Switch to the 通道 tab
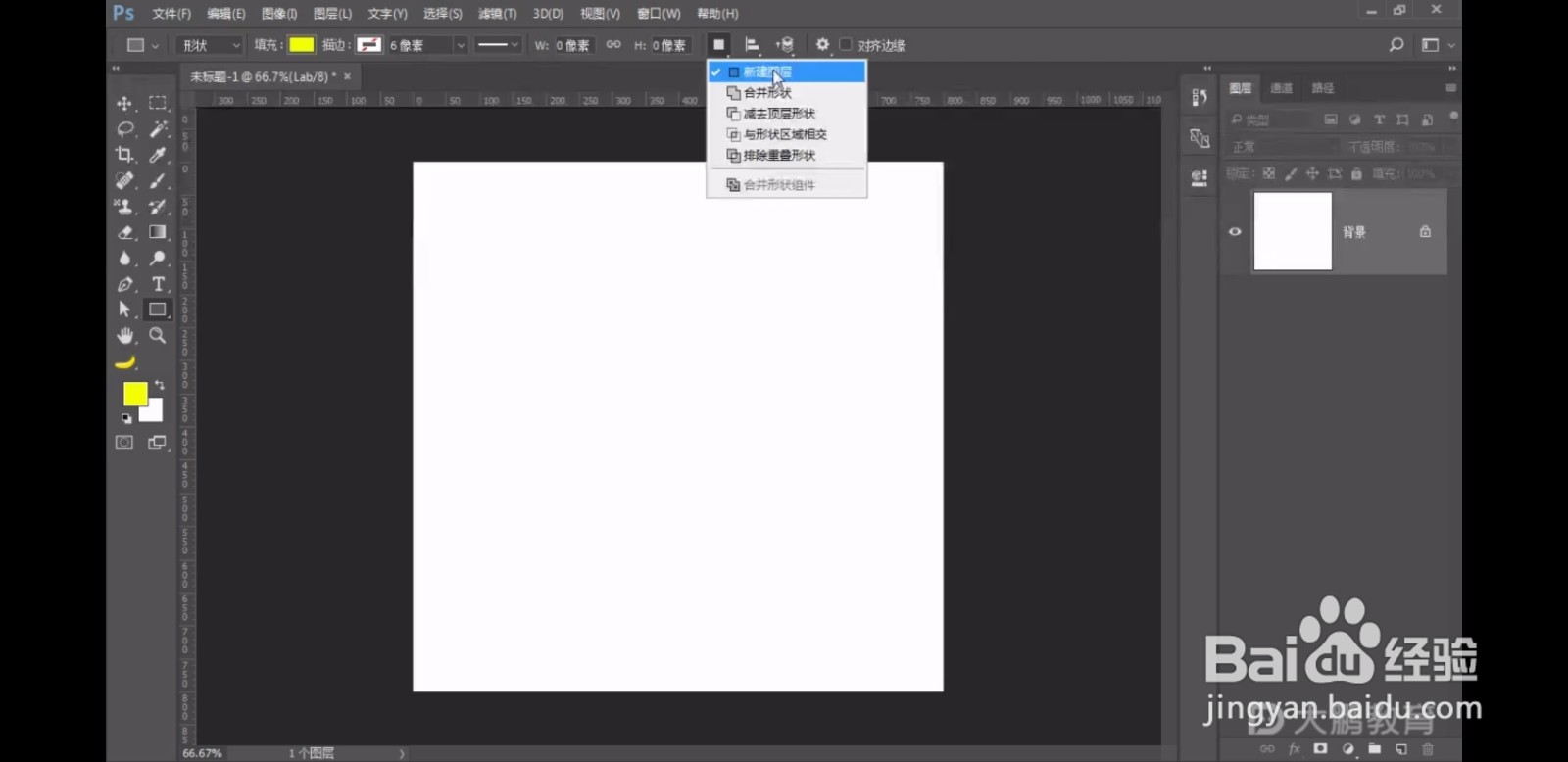The image size is (1568, 762). pyautogui.click(x=1281, y=88)
